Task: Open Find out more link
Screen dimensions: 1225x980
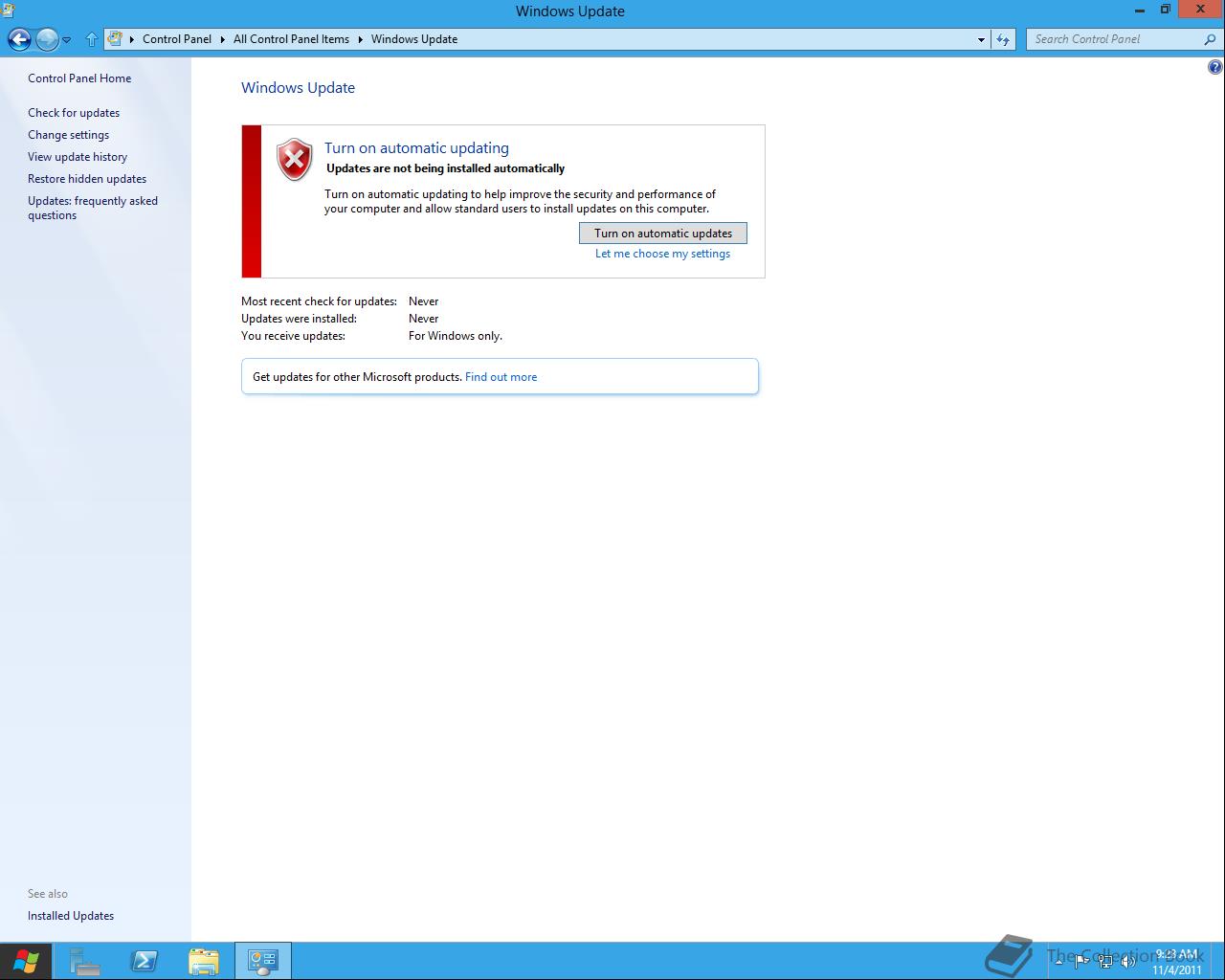Action: point(501,377)
